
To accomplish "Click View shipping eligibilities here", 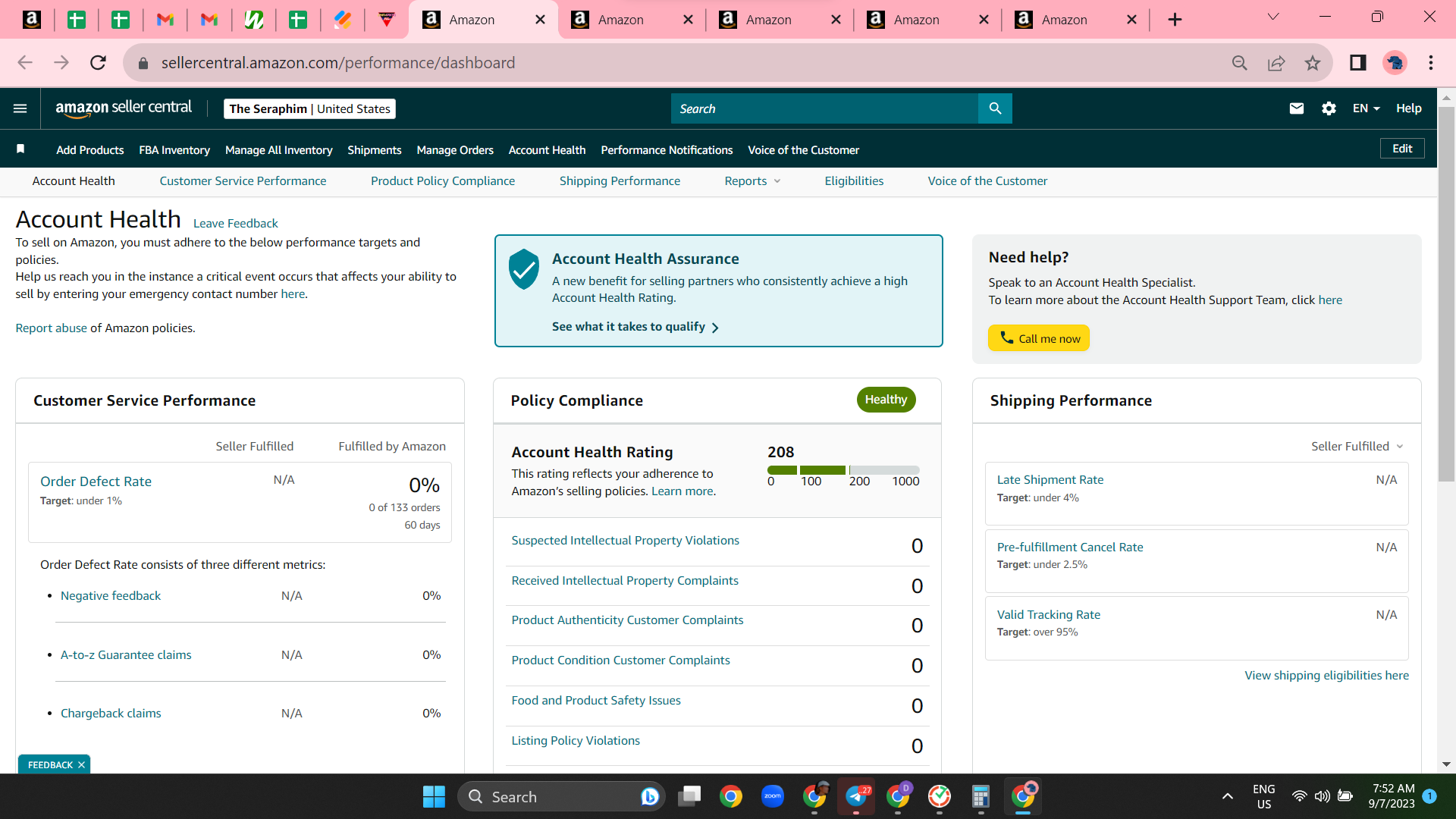I will click(x=1326, y=676).
